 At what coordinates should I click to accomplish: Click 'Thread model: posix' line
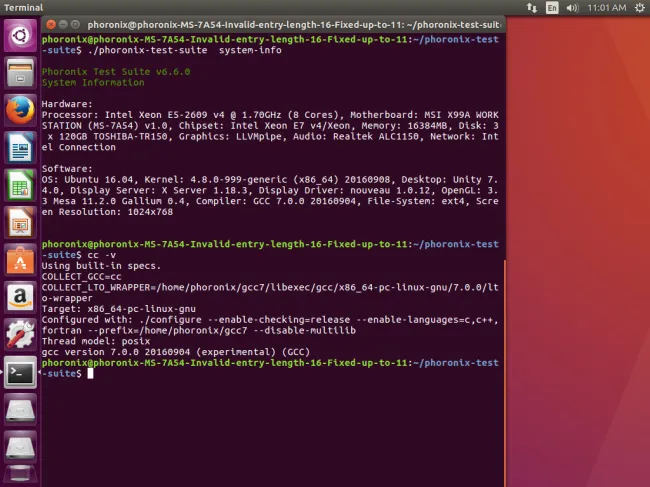coord(96,341)
